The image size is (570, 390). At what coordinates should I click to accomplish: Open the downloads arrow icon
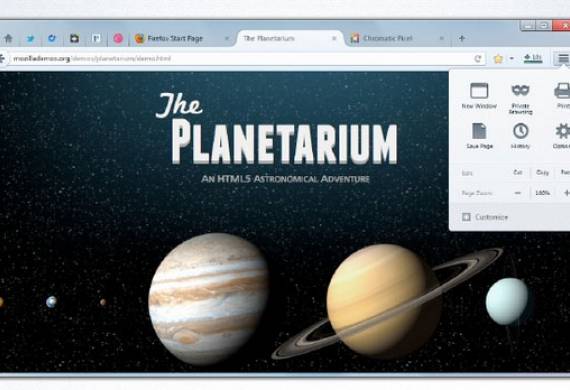532,58
